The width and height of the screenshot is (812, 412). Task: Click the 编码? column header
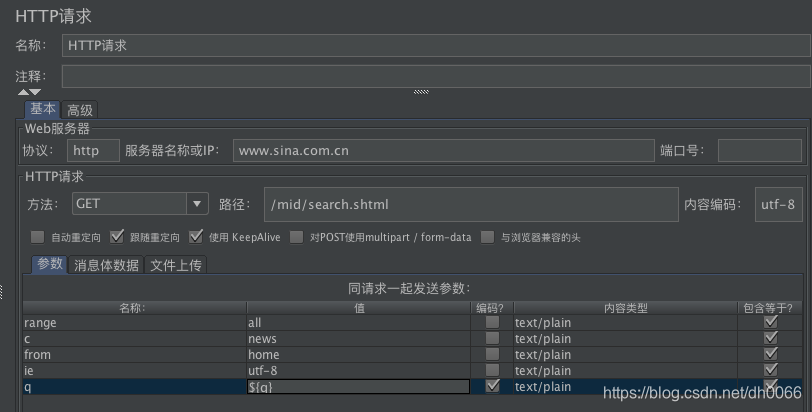tap(492, 308)
